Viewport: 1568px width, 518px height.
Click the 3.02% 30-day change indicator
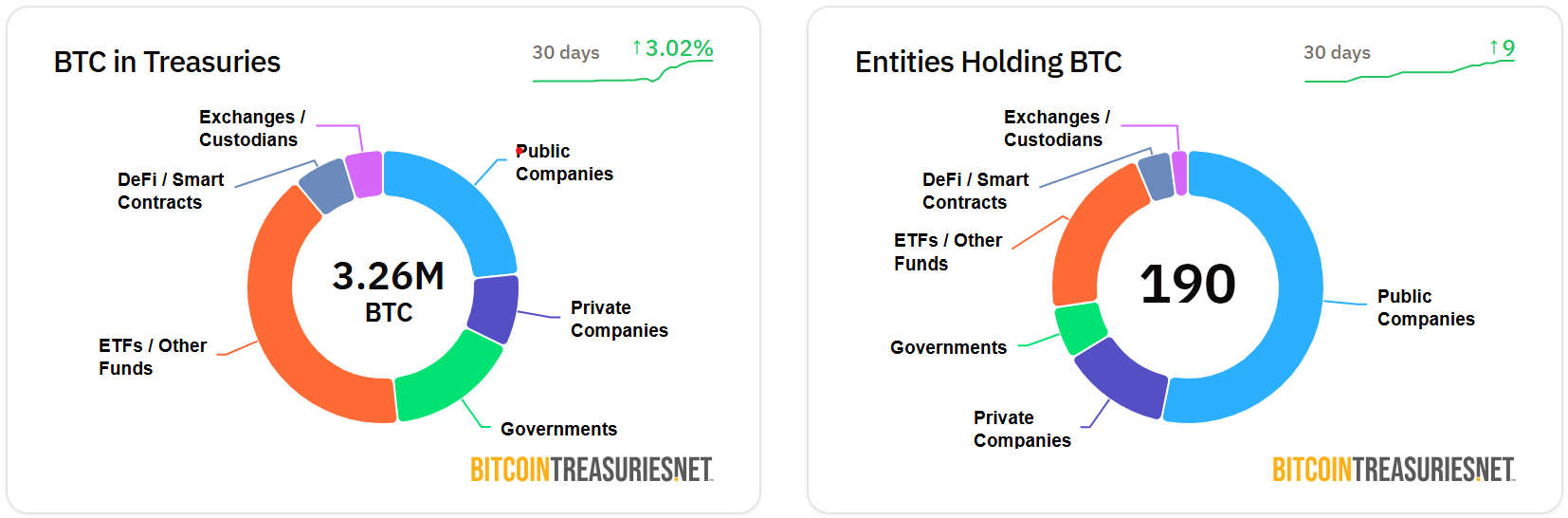(x=672, y=48)
